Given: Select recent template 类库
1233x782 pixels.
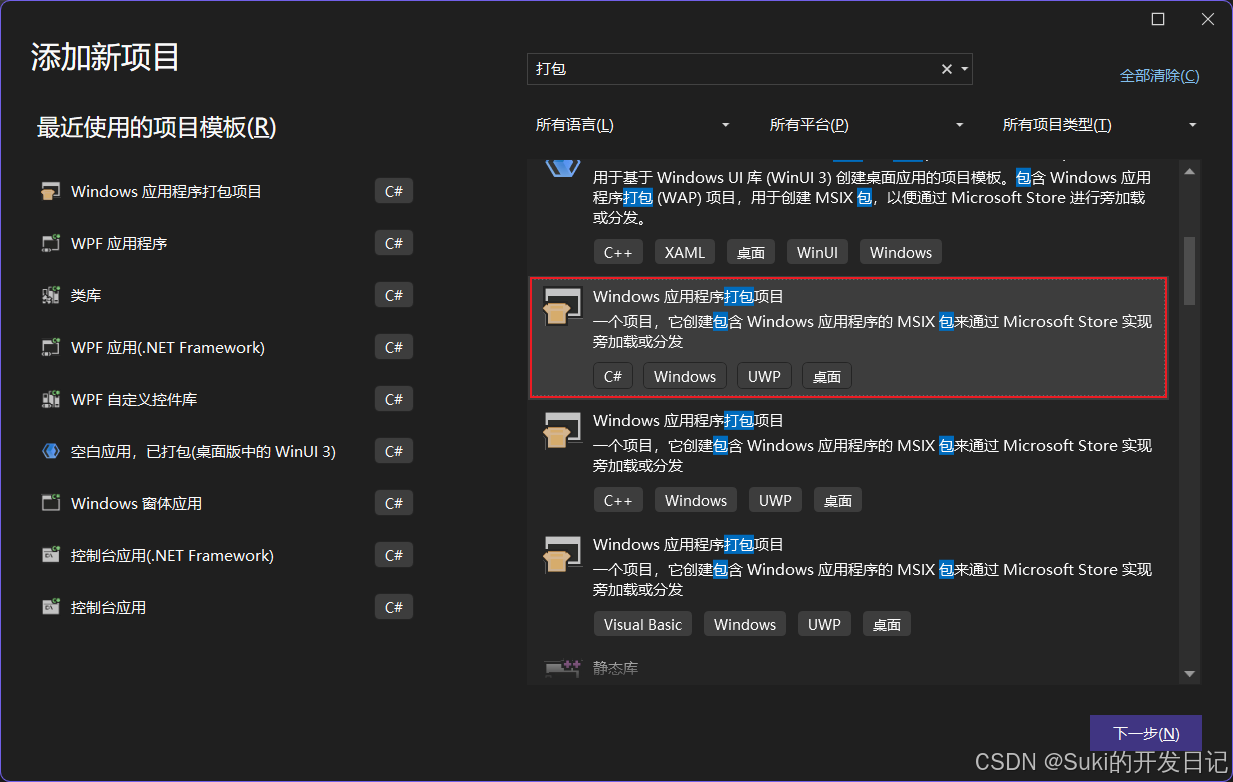Looking at the screenshot, I should 227,295.
